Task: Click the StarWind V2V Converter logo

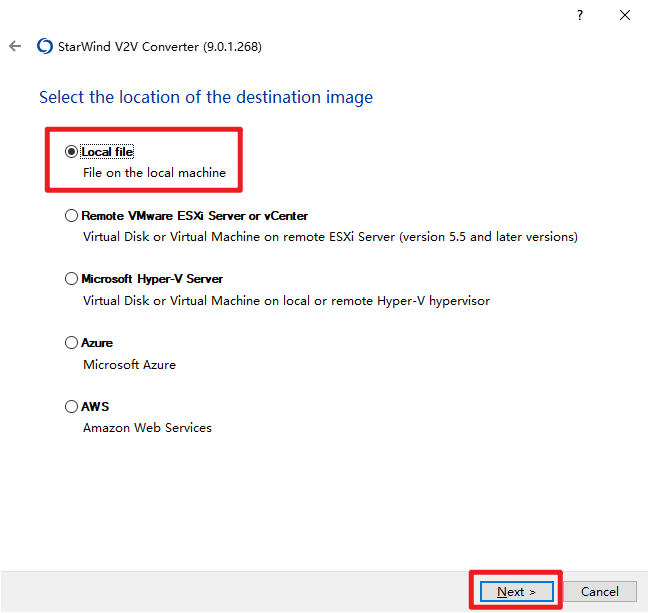Action: pyautogui.click(x=45, y=46)
